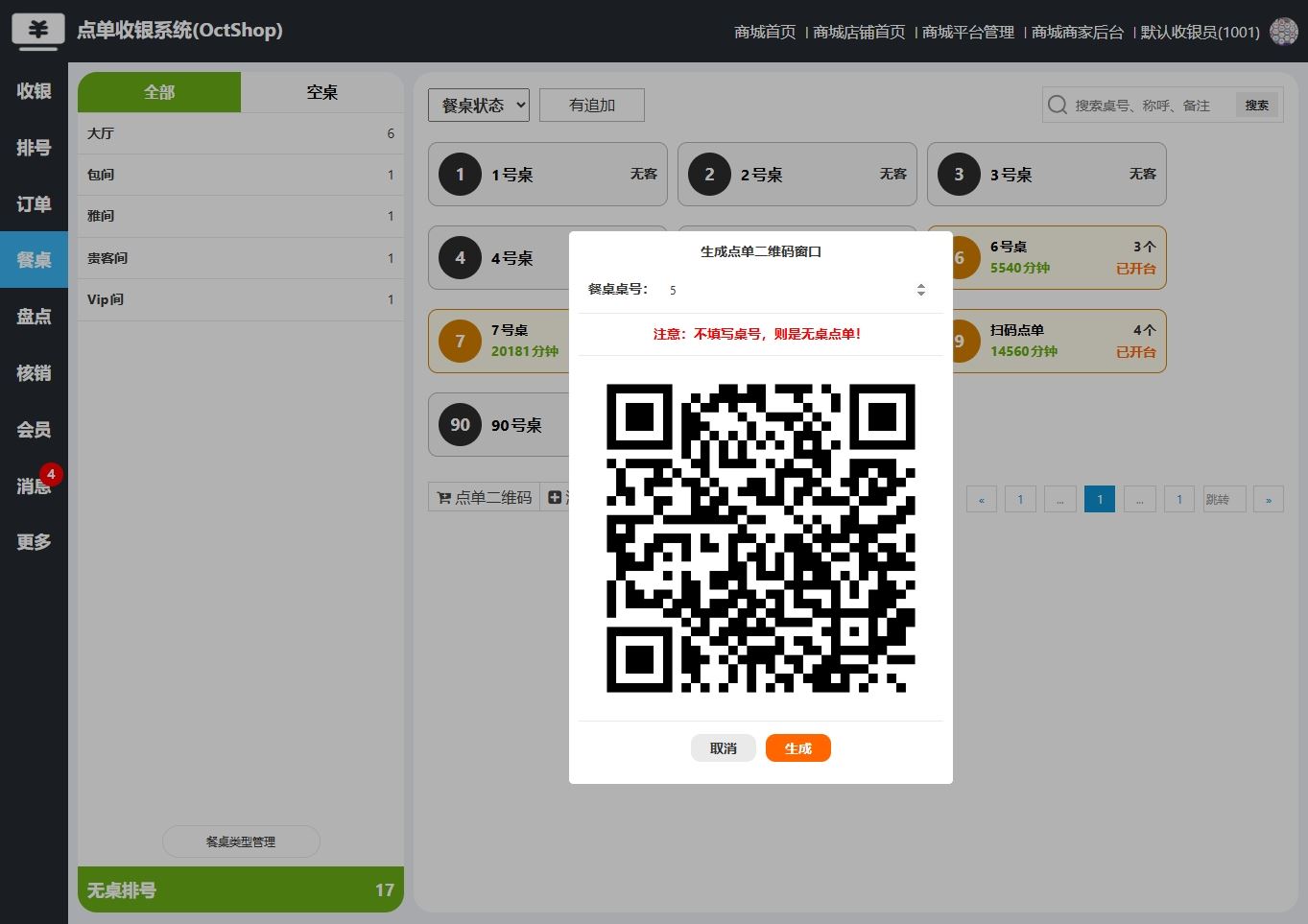
Task: Click the table 1 number circle
Action: pos(460,175)
